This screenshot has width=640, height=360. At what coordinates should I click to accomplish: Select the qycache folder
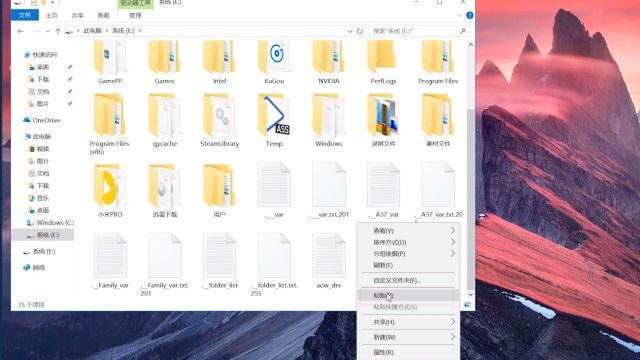click(164, 120)
